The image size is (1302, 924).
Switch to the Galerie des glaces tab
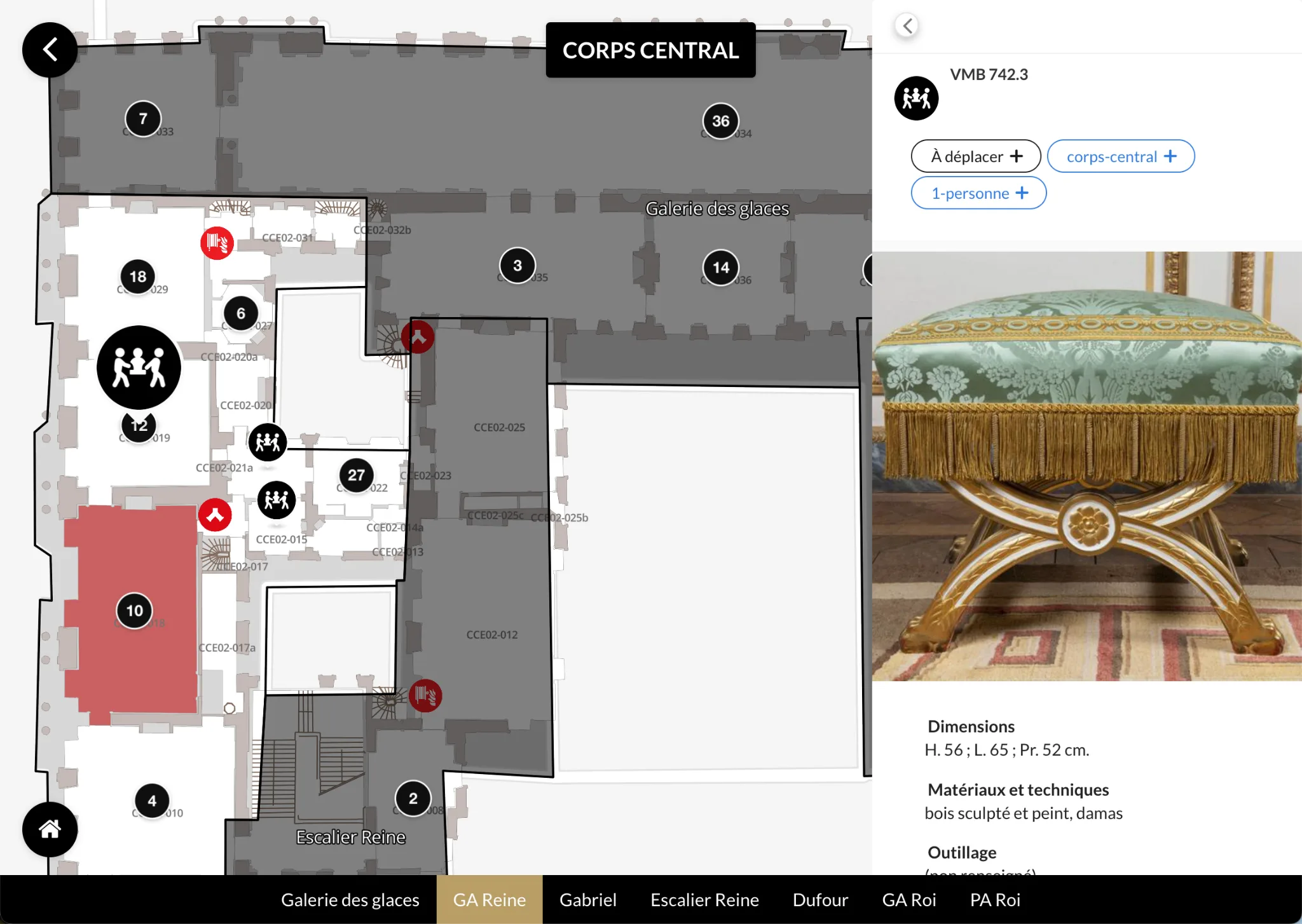(x=350, y=900)
